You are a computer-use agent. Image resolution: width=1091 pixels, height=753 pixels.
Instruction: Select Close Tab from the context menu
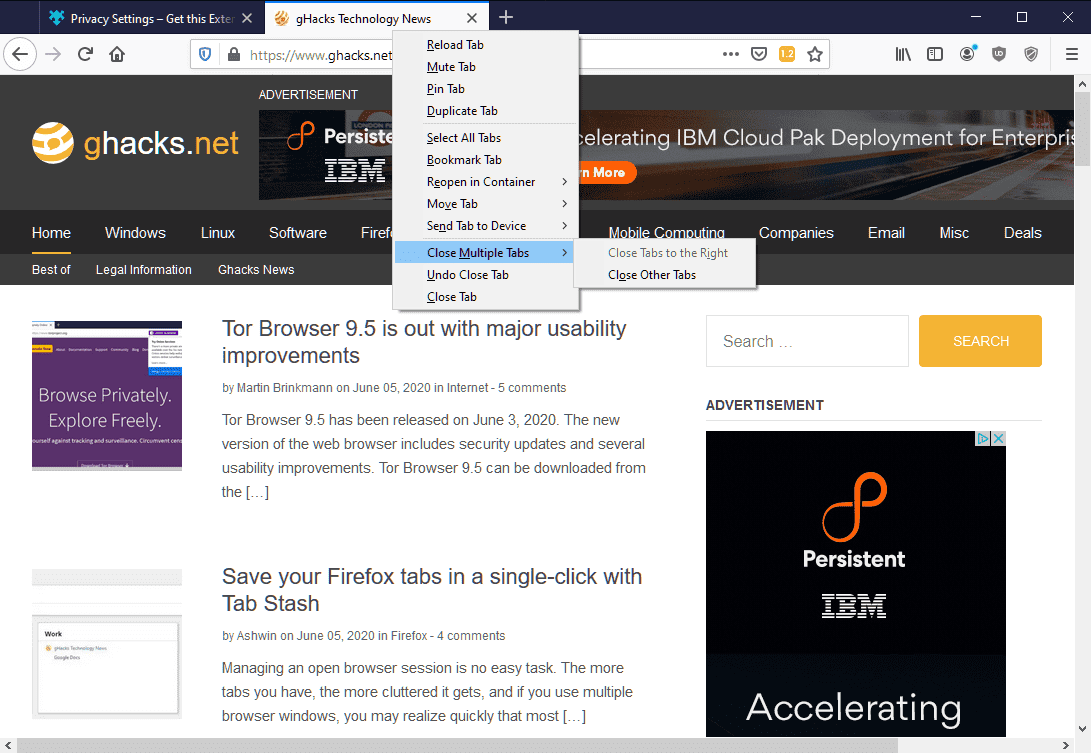[486, 296]
